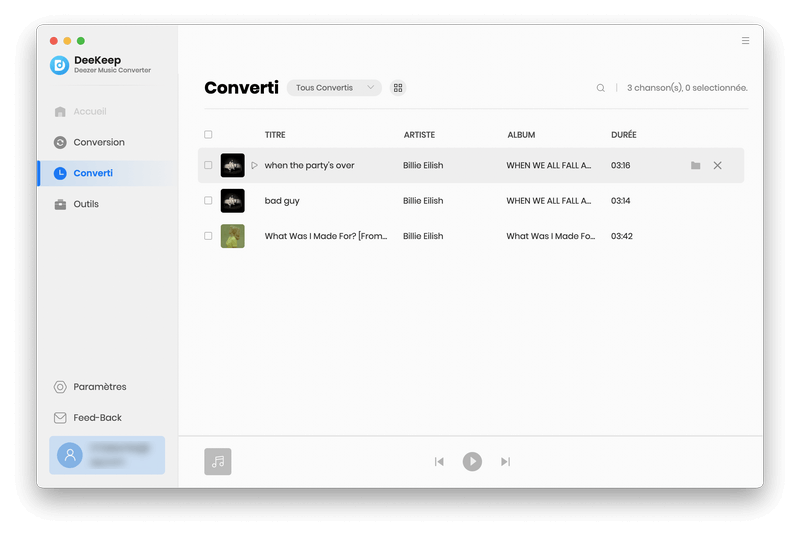Click the green fullscreen window button
The image size is (800, 536).
pyautogui.click(x=81, y=41)
